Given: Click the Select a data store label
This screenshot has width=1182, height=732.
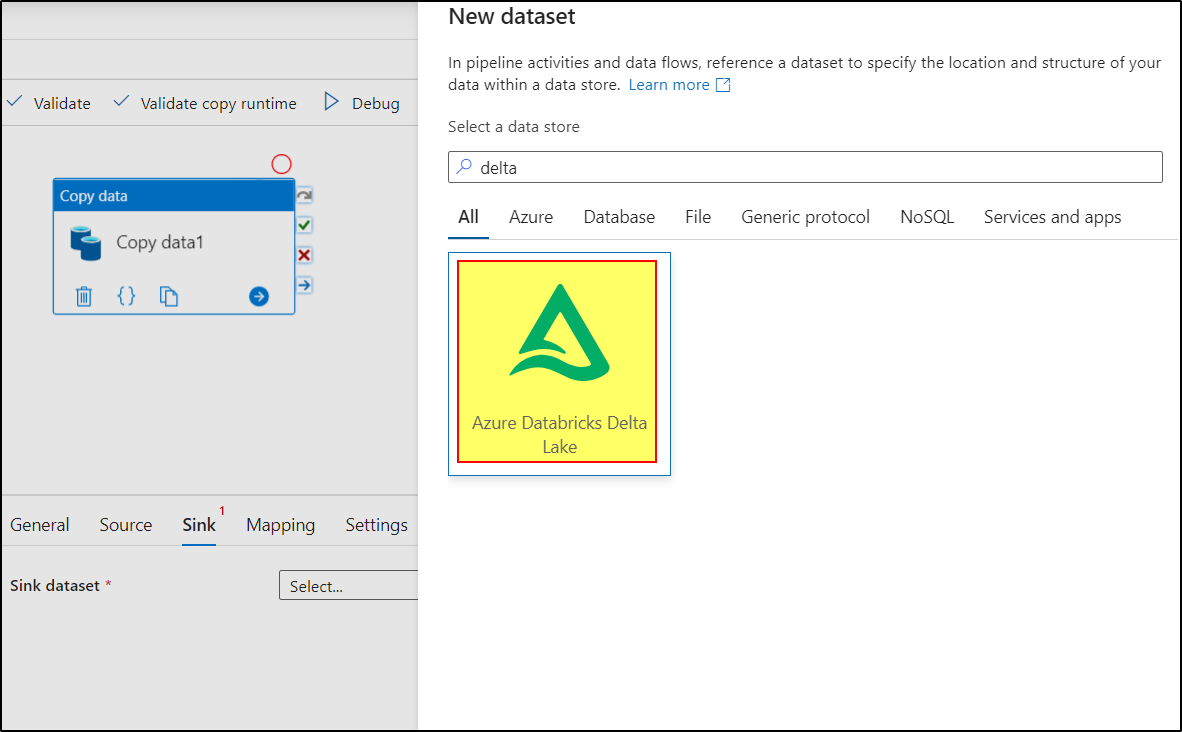Looking at the screenshot, I should point(513,127).
